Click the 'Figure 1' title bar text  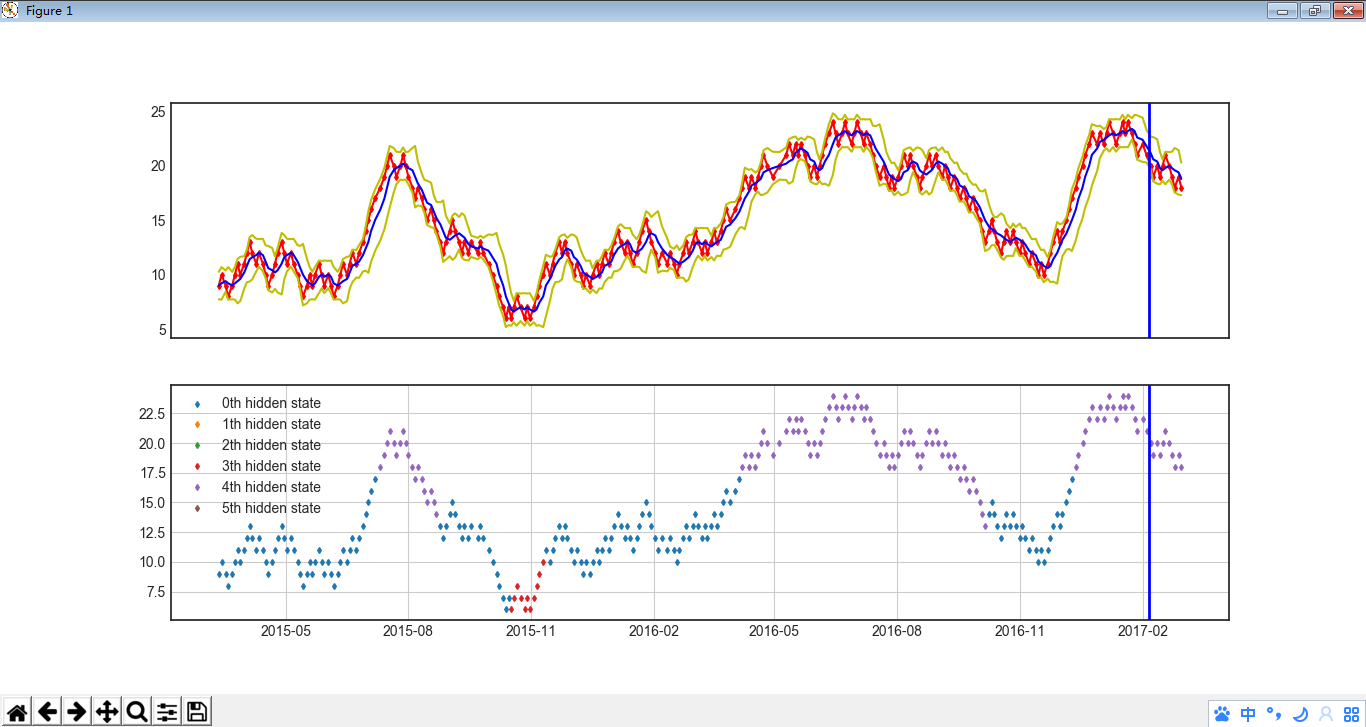(49, 10)
